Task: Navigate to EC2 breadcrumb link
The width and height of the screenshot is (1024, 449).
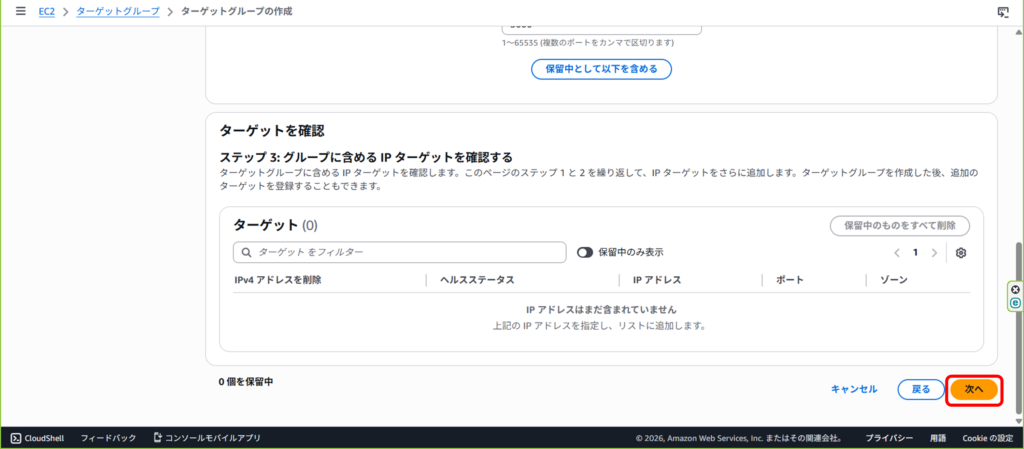Action: pos(46,11)
